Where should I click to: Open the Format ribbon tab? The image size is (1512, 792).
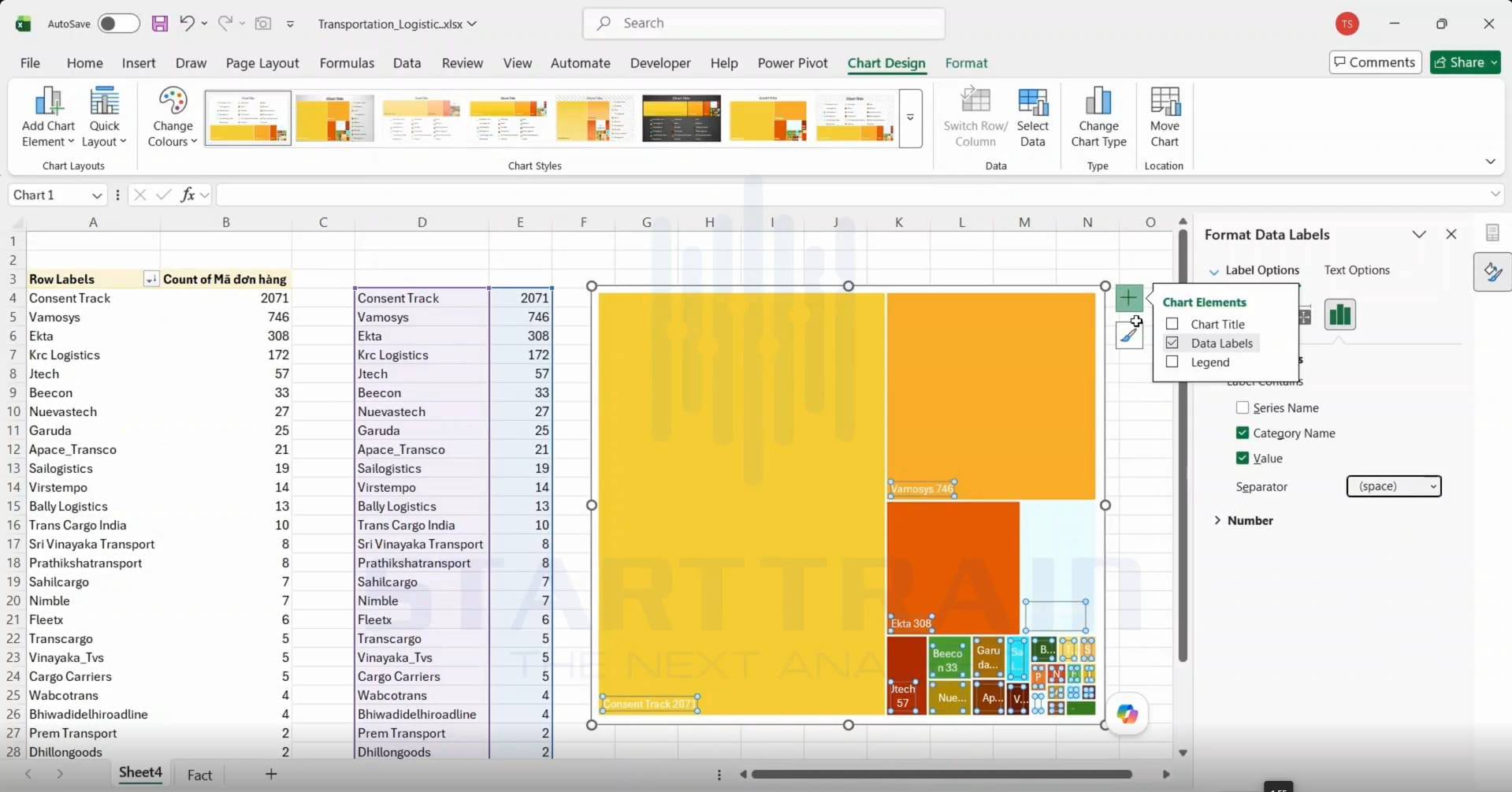[966, 63]
